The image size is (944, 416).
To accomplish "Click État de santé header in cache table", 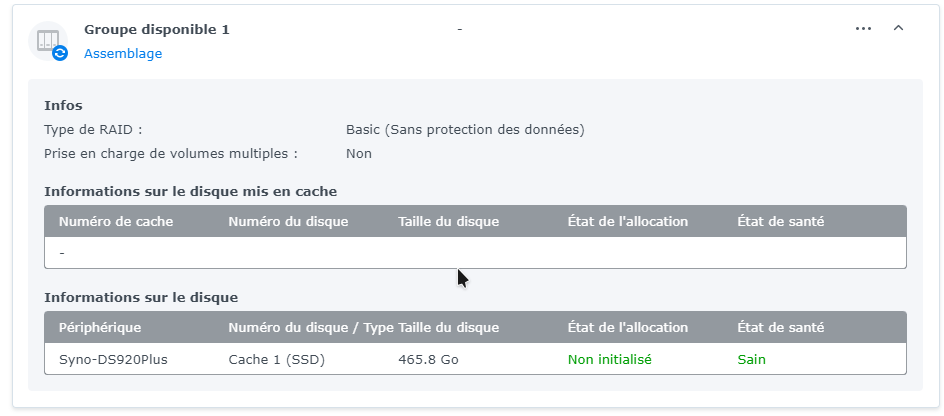I will (x=780, y=221).
